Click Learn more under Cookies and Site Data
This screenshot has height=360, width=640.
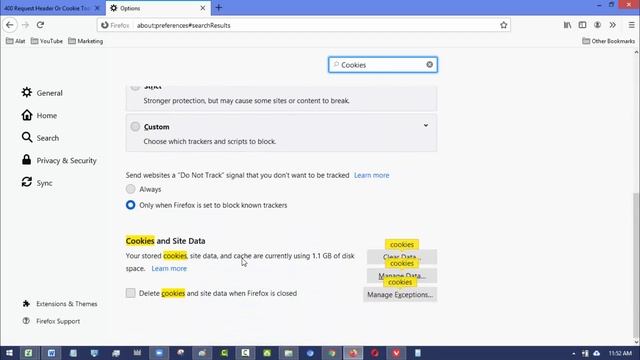coord(169,268)
